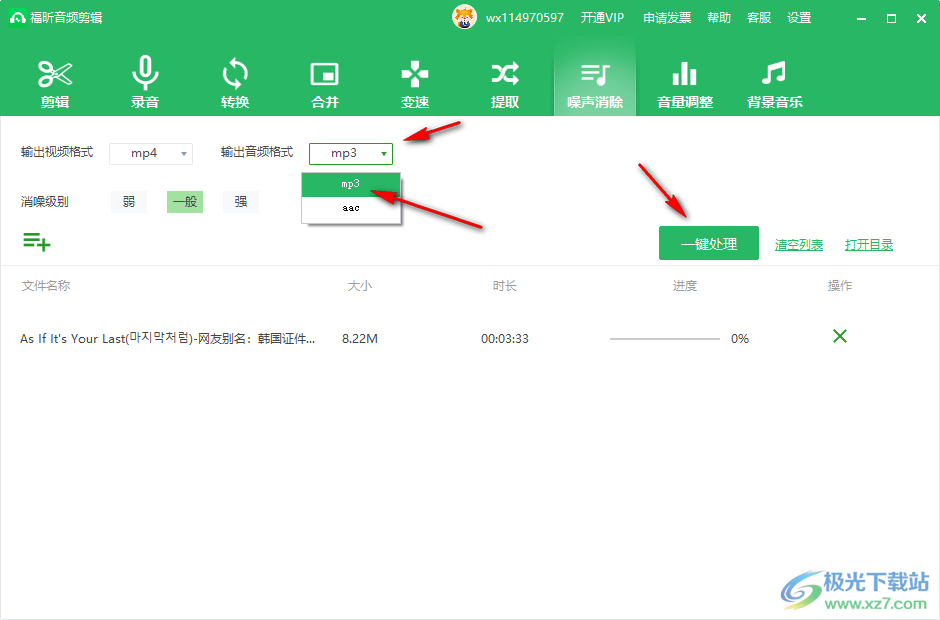Set noise reduction level to 强
Viewport: 940px width, 620px height.
241,202
